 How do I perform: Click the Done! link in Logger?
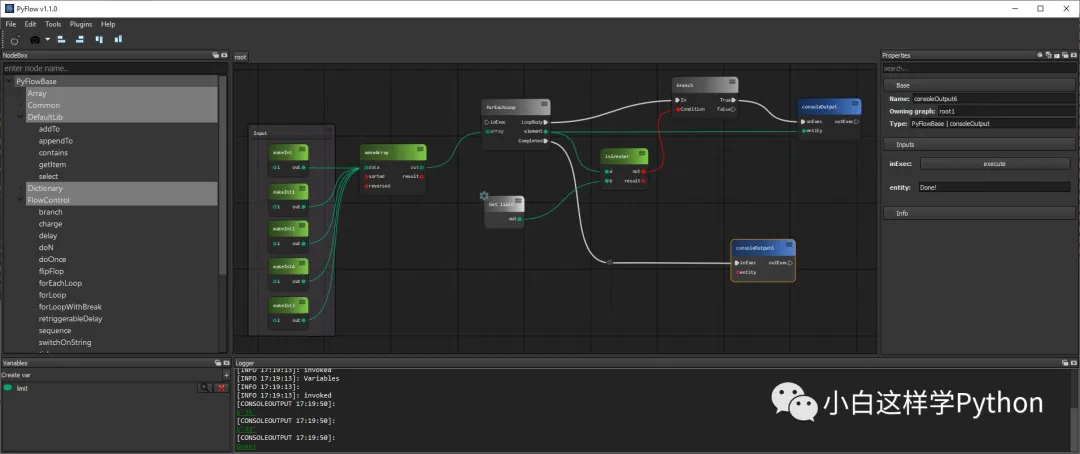pos(246,446)
